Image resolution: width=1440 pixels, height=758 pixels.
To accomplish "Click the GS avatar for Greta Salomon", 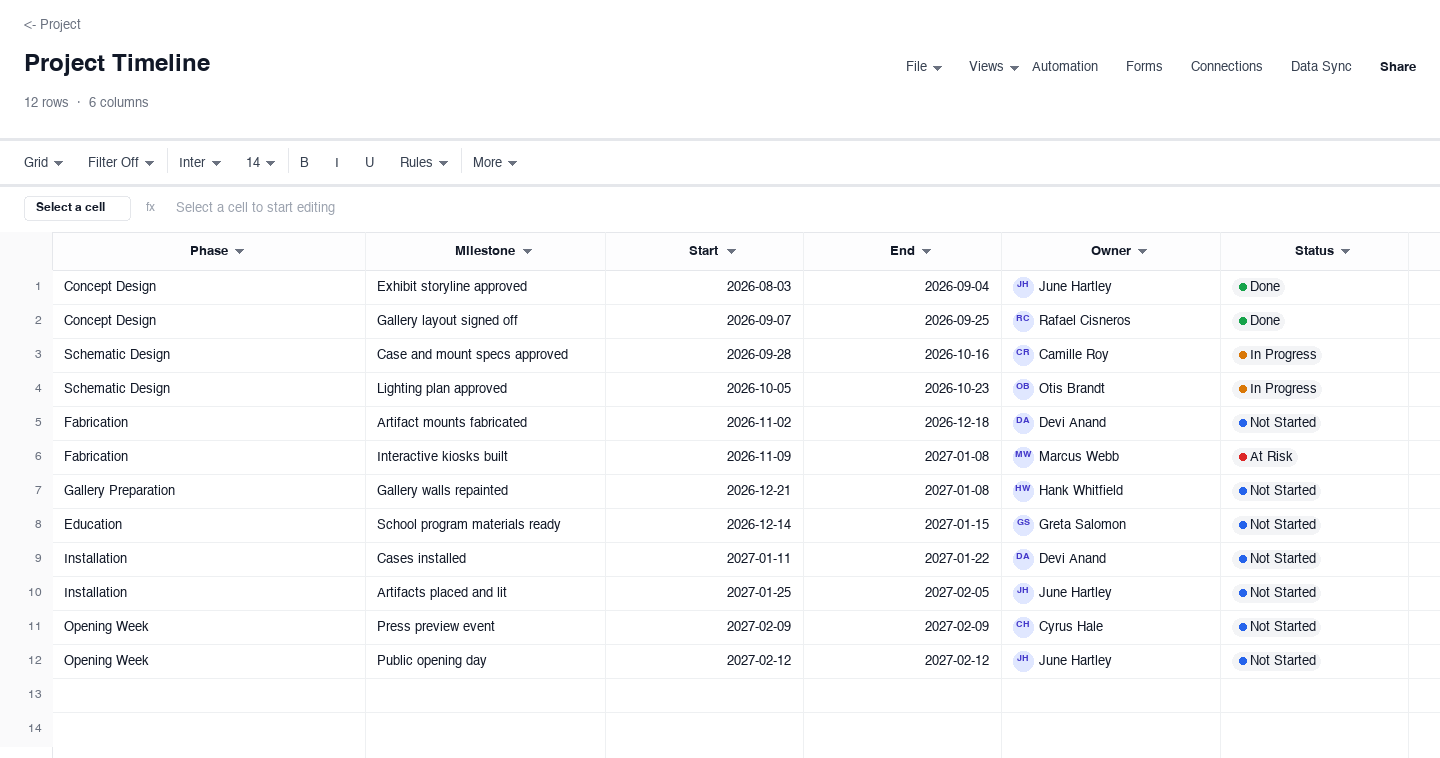I will click(1023, 525).
